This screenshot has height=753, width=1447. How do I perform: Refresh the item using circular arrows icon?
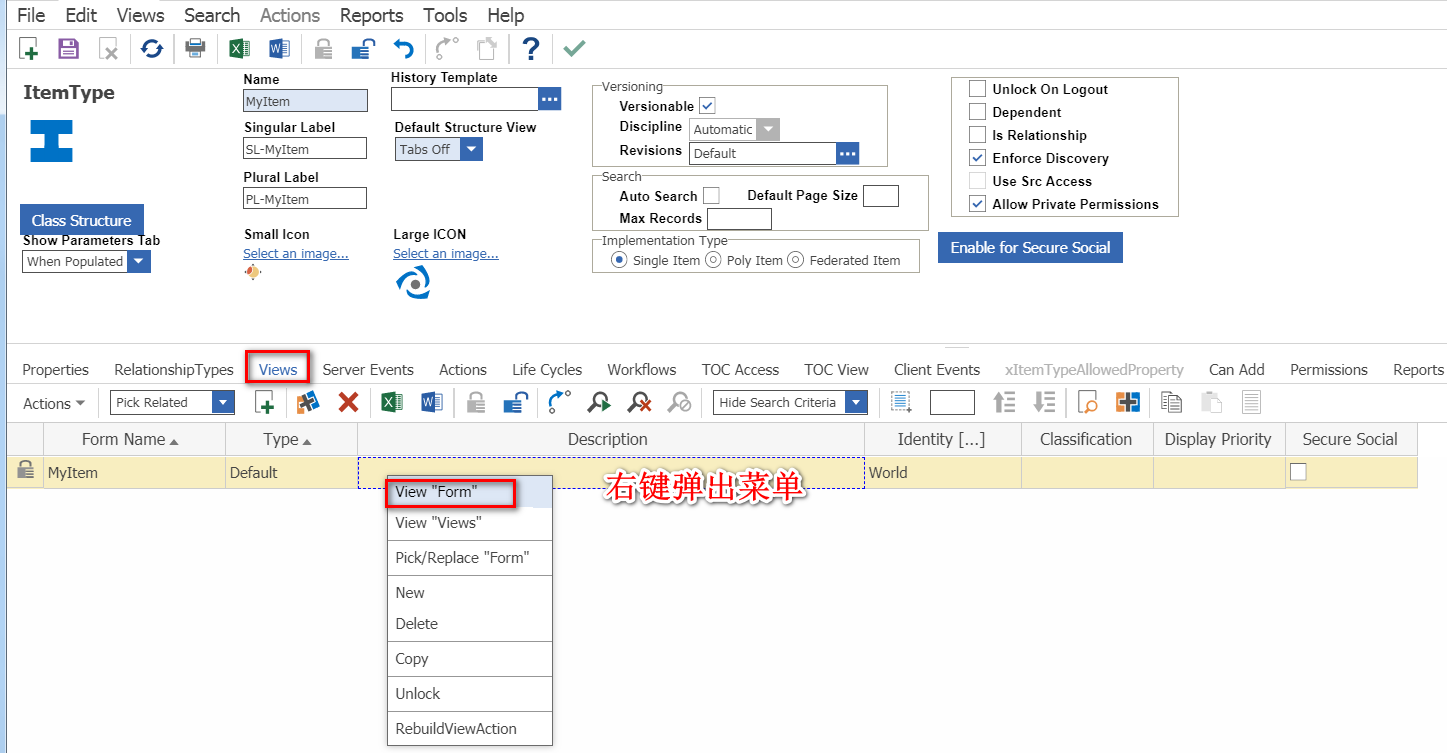tap(151, 49)
